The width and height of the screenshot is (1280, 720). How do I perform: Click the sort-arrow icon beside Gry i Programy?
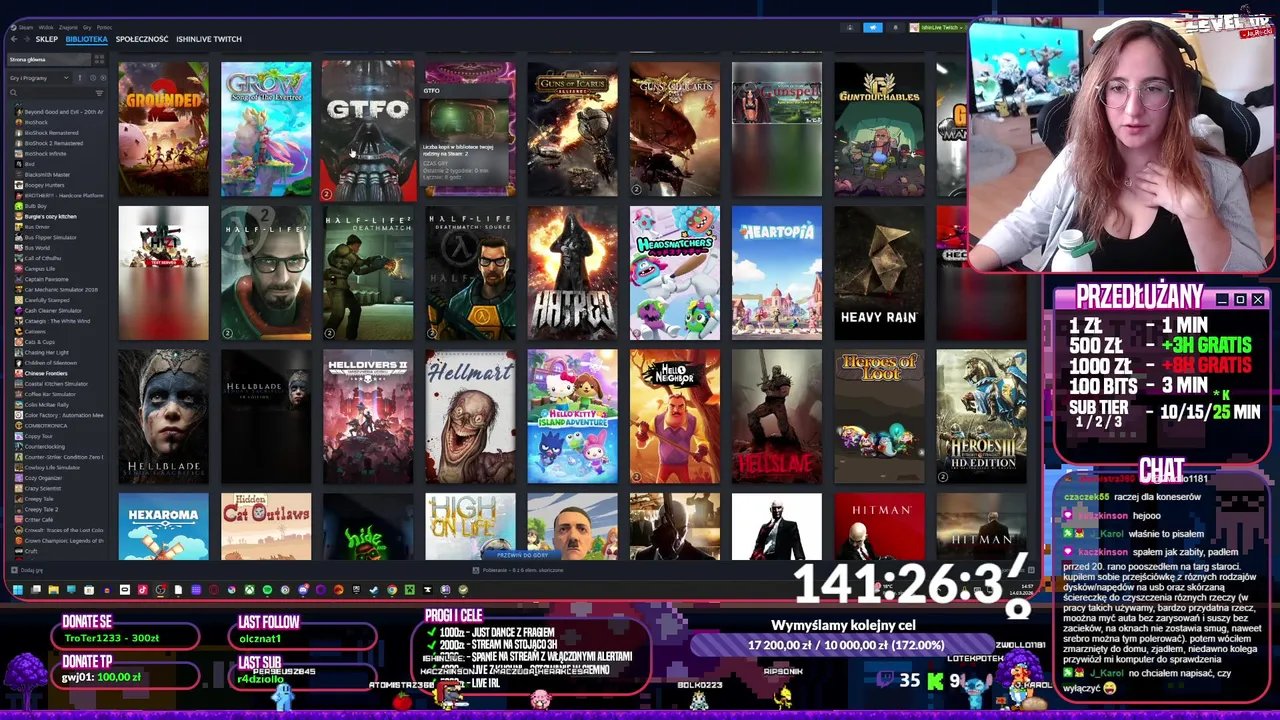point(80,78)
